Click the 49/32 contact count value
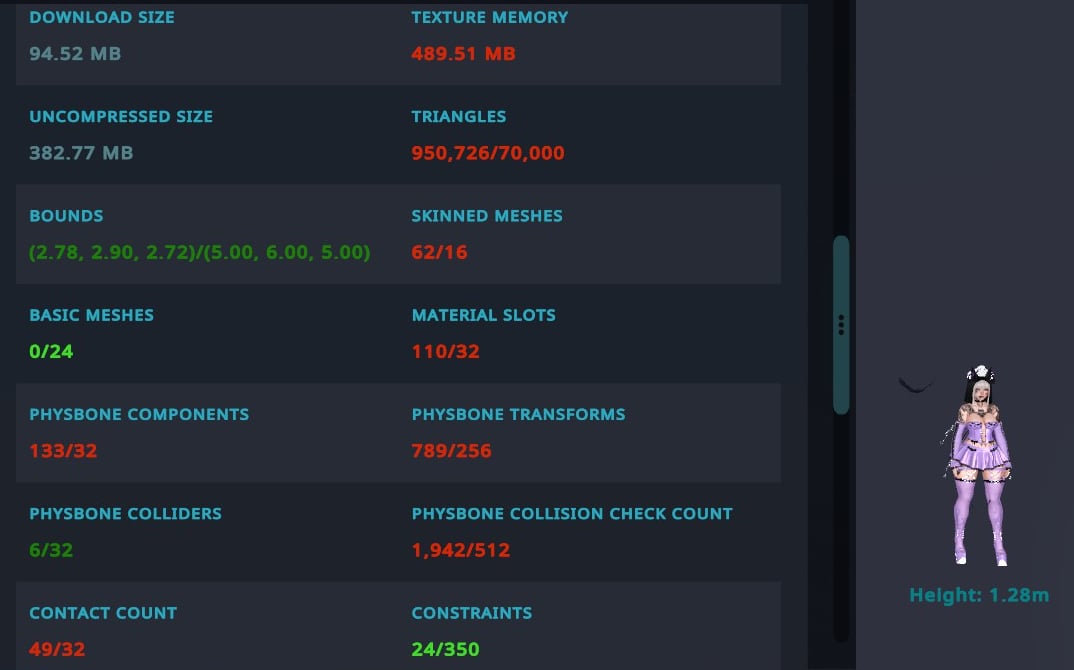This screenshot has width=1074, height=670. [57, 649]
